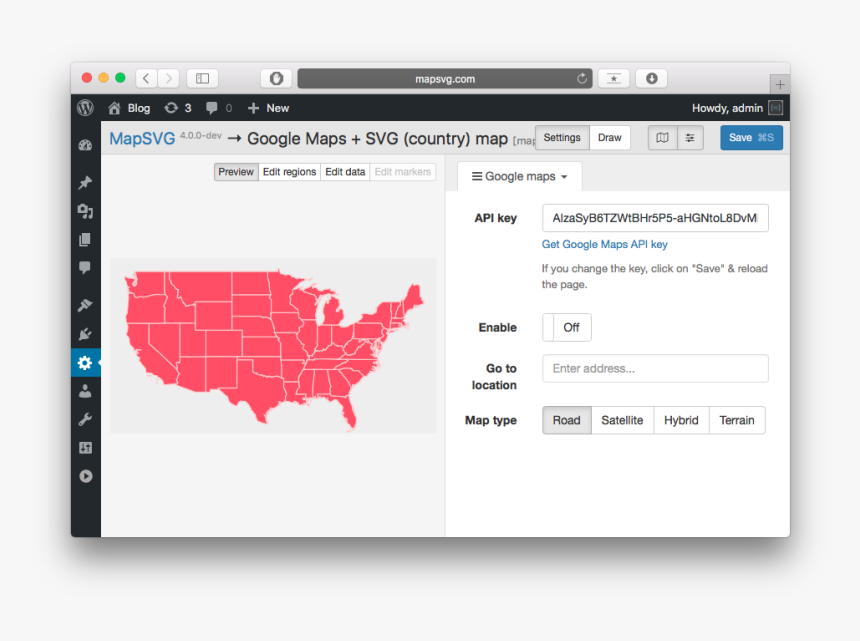Select the Edit data mode
This screenshot has width=860, height=641.
pyautogui.click(x=345, y=172)
